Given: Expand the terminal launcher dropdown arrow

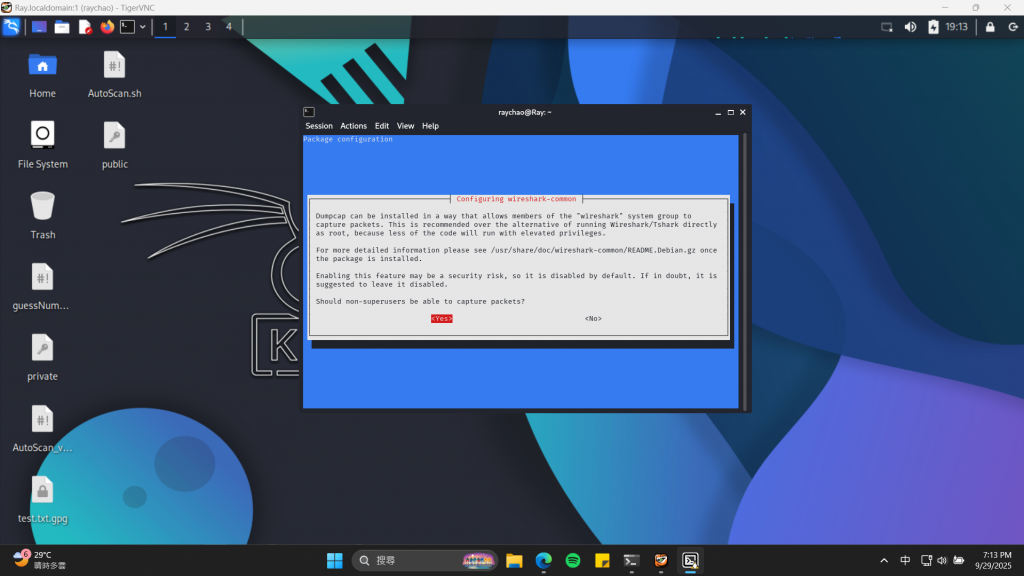Looking at the screenshot, I should click(142, 27).
